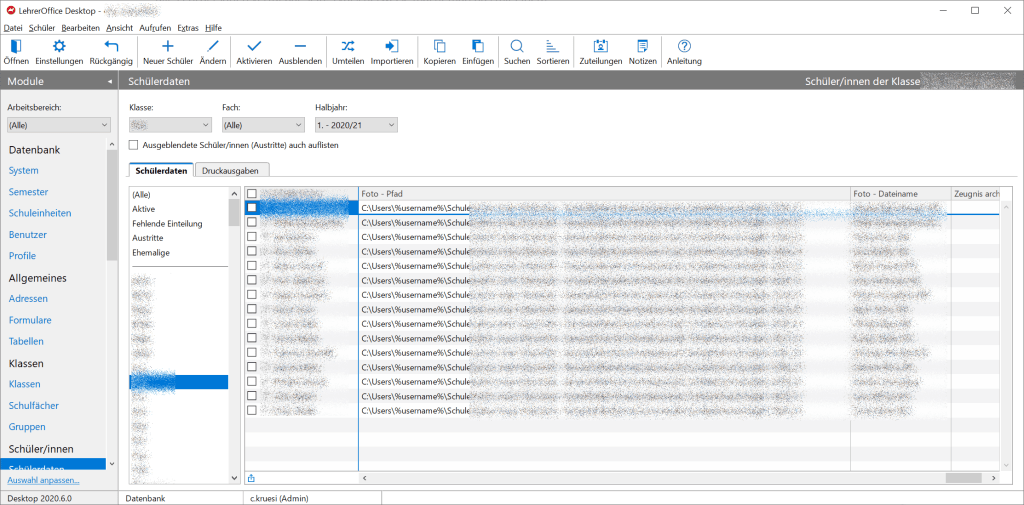Open the Halbjahr dropdown showing 1. - 2020/21
1024x505 pixels.
356,125
